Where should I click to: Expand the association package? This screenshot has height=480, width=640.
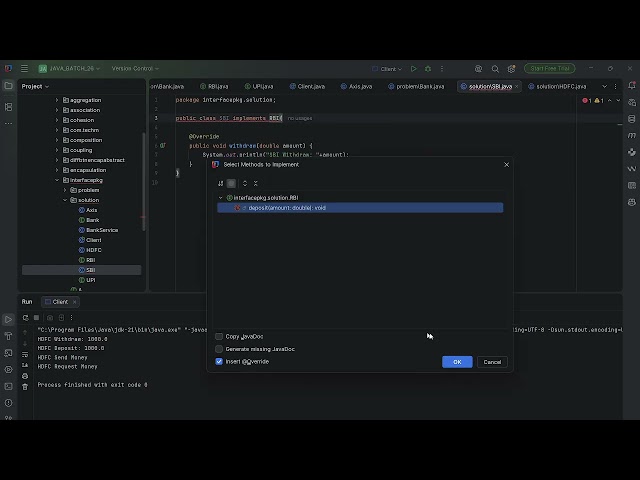[x=57, y=110]
